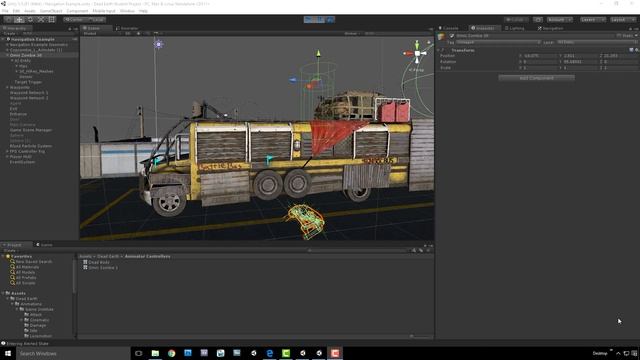Open the Tag dropdown in Inspector

pyautogui.click(x=498, y=42)
